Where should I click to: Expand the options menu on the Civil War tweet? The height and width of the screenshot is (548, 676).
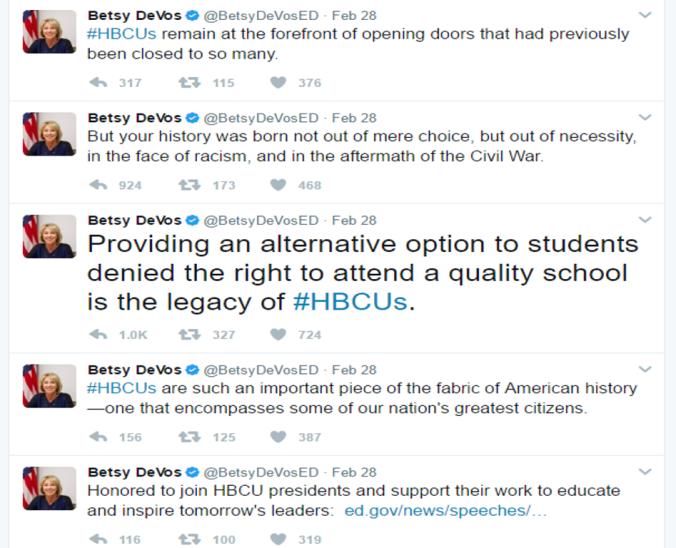point(645,118)
